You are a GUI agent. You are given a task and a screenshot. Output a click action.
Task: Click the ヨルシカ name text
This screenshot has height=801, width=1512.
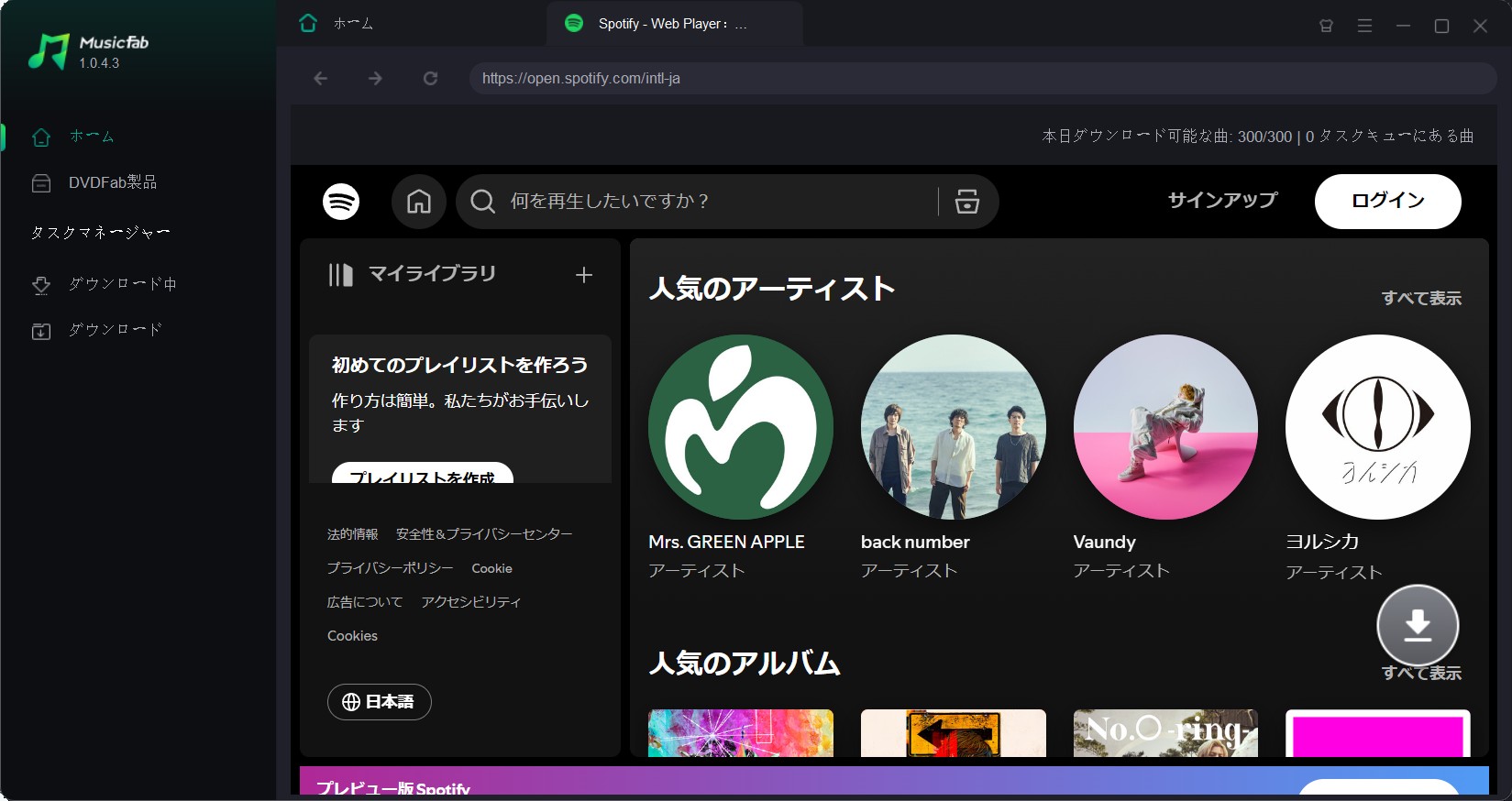tap(1322, 542)
